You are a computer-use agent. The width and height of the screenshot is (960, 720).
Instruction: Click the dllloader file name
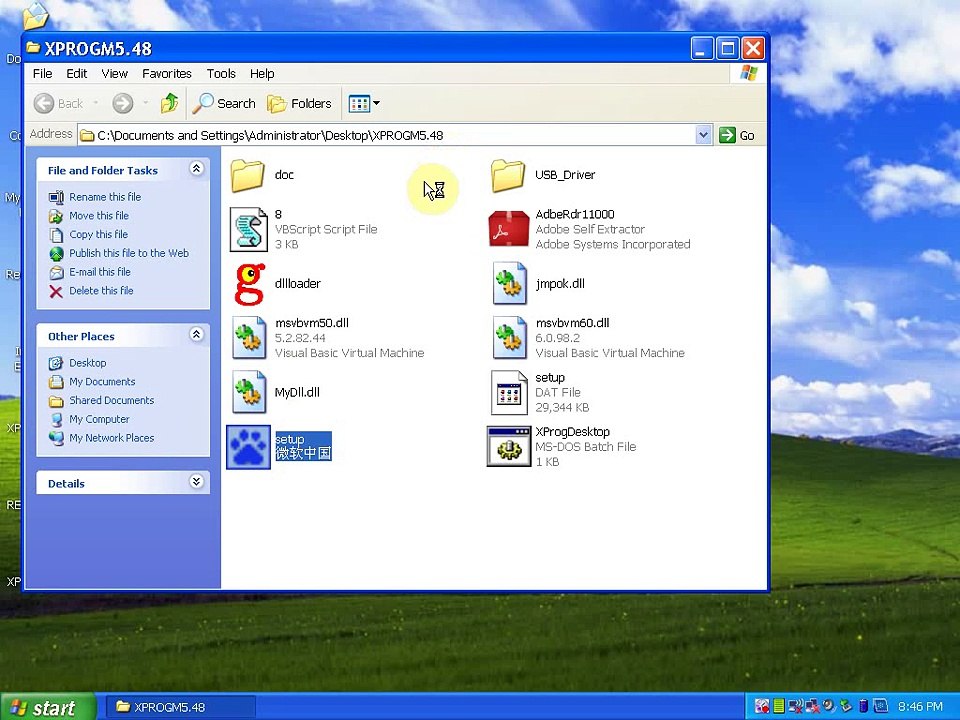tap(298, 283)
